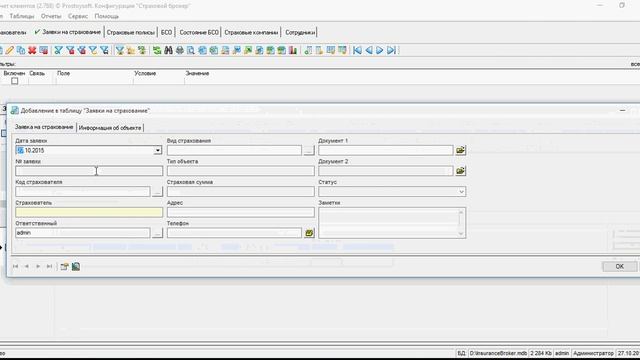The image size is (640, 360).
Task: Click Администратор in the status bar
Action: [x=593, y=353]
